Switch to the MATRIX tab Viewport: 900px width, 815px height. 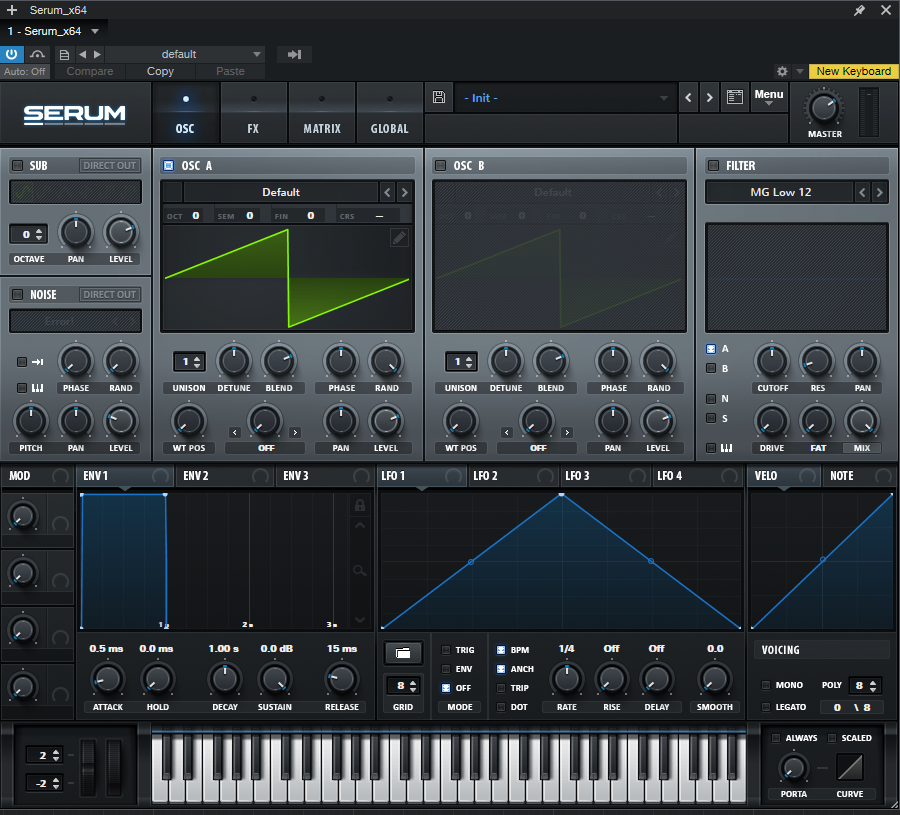[321, 113]
